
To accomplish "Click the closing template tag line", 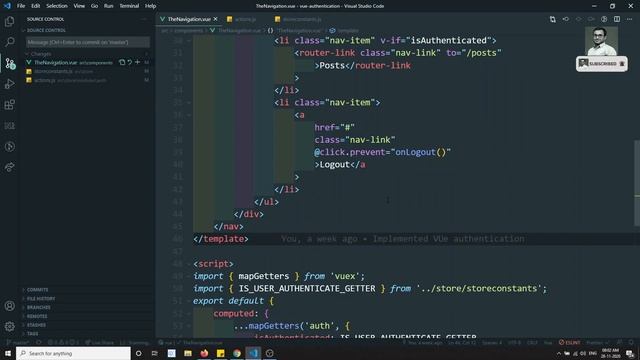I will coord(221,239).
